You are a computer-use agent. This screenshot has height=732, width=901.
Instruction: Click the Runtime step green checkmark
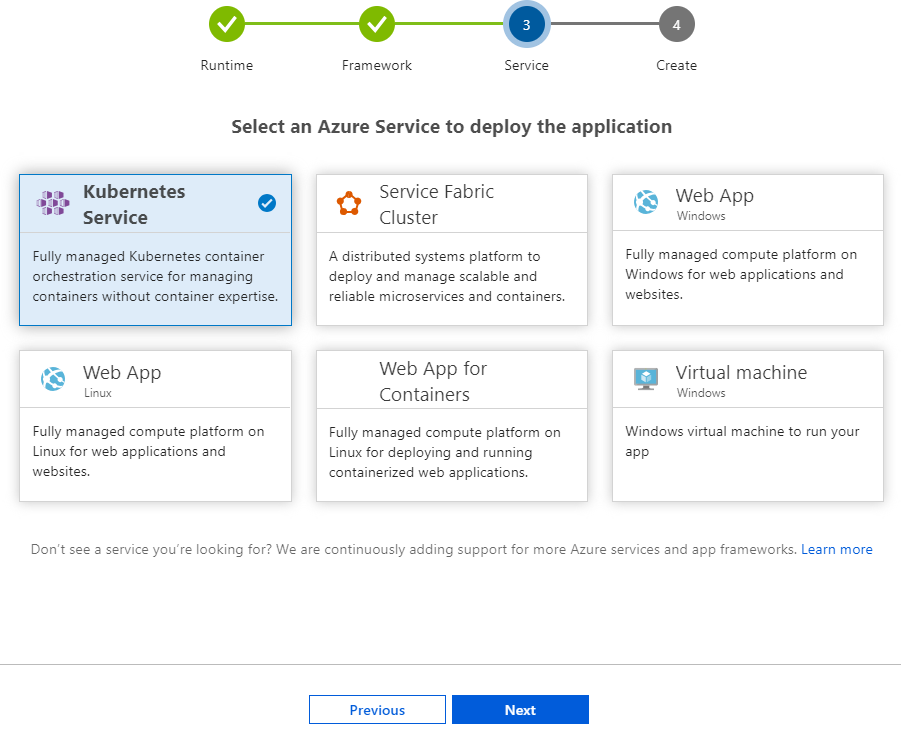click(227, 24)
